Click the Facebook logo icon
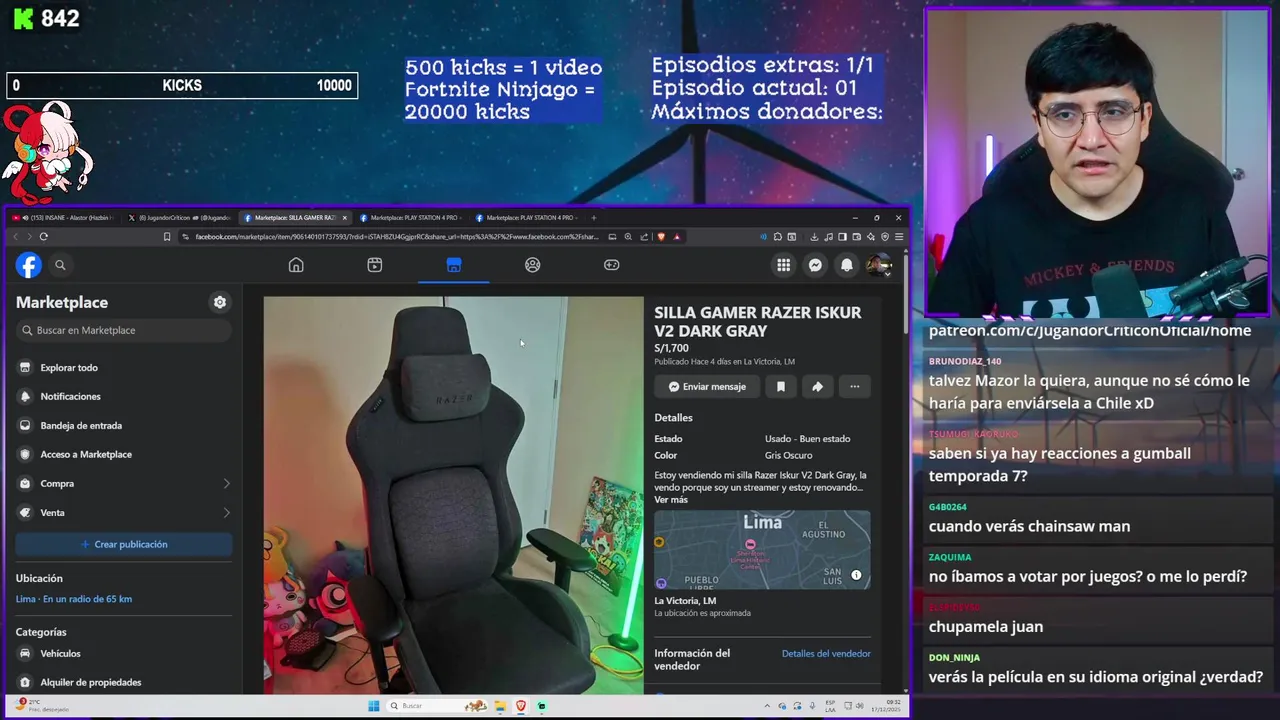The height and width of the screenshot is (720, 1280). [x=28, y=265]
